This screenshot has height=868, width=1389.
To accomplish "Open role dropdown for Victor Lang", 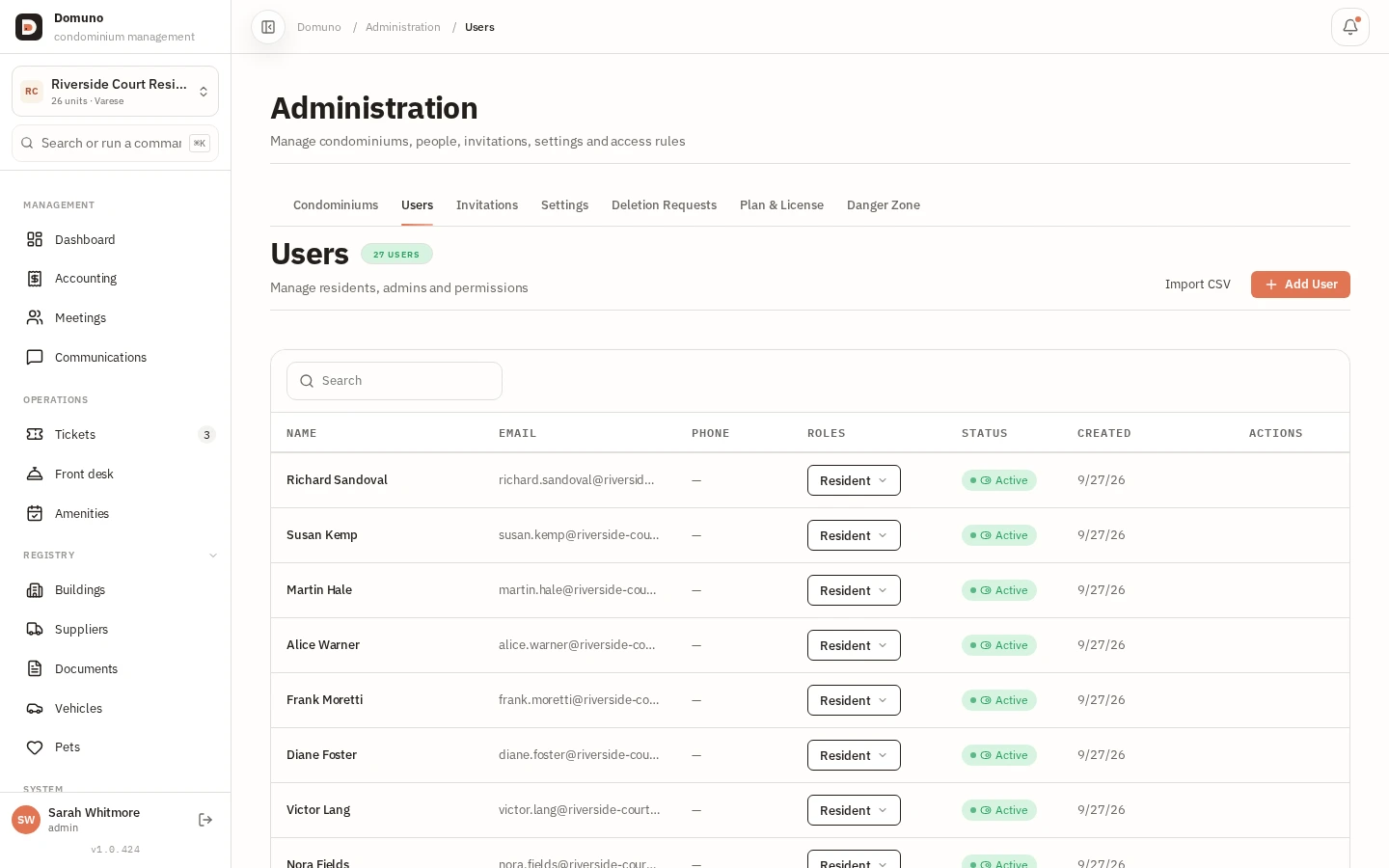I will point(854,810).
